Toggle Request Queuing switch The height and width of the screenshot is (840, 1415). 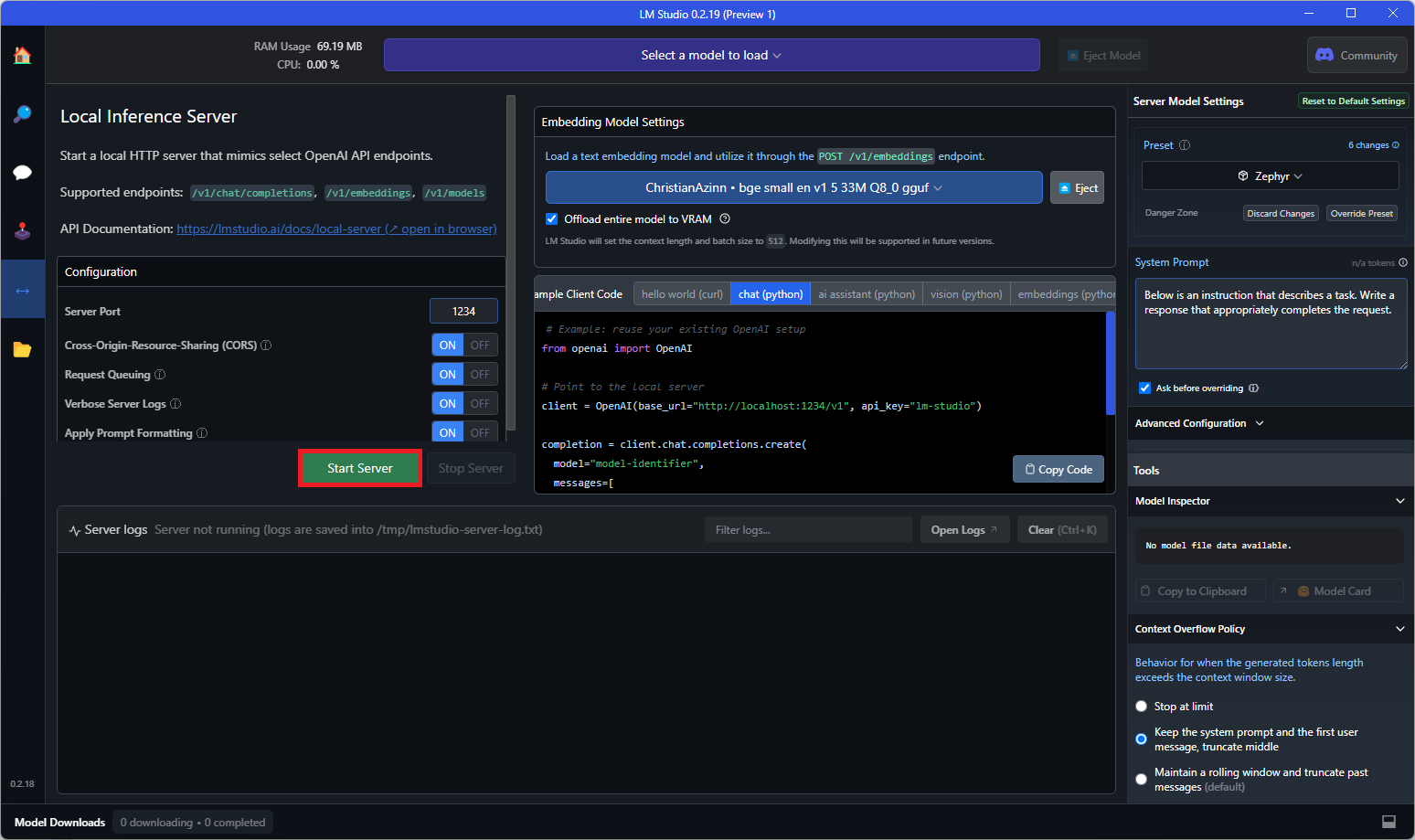pos(464,375)
